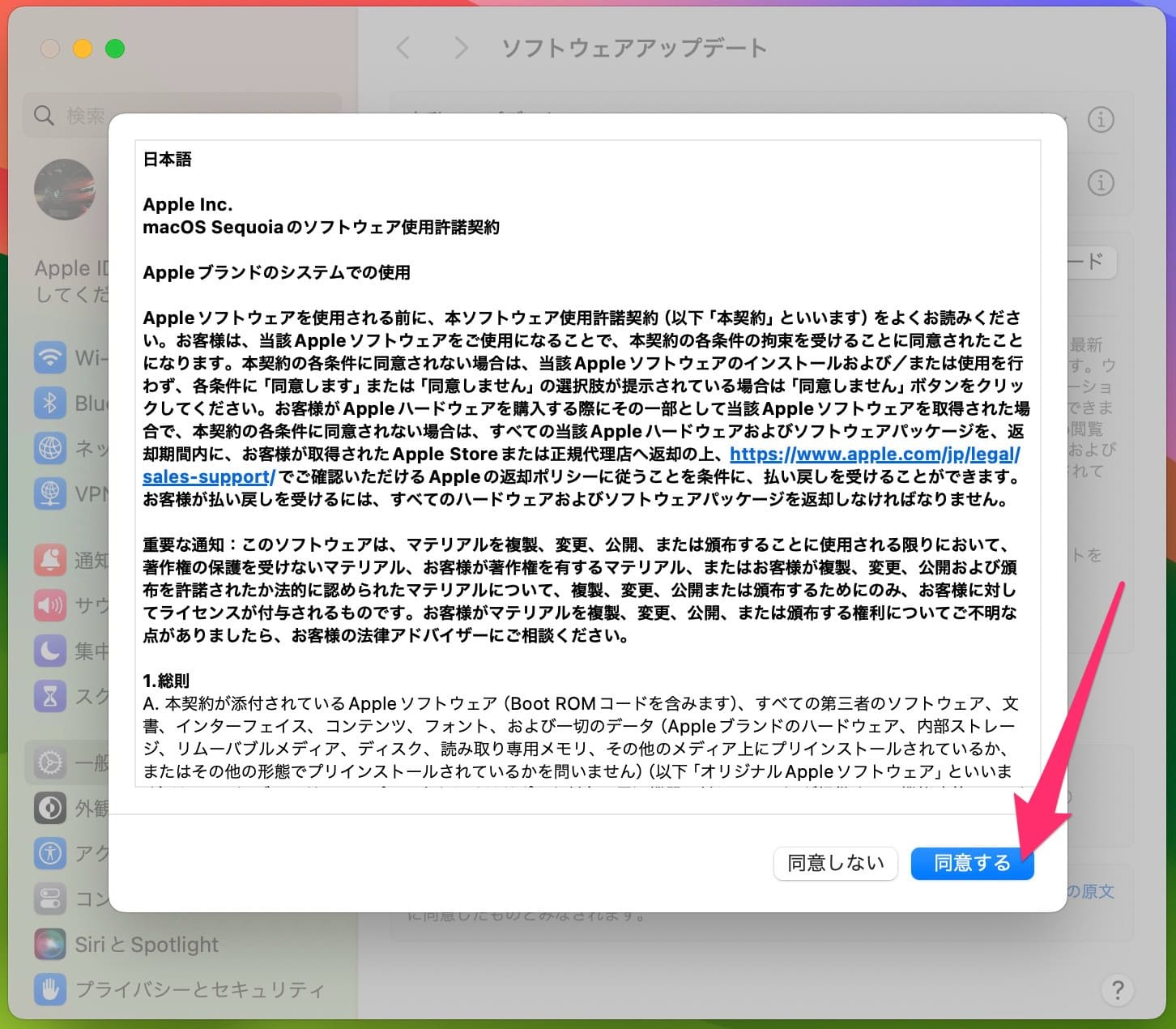Click the 日本語 heading in agreement

click(168, 159)
